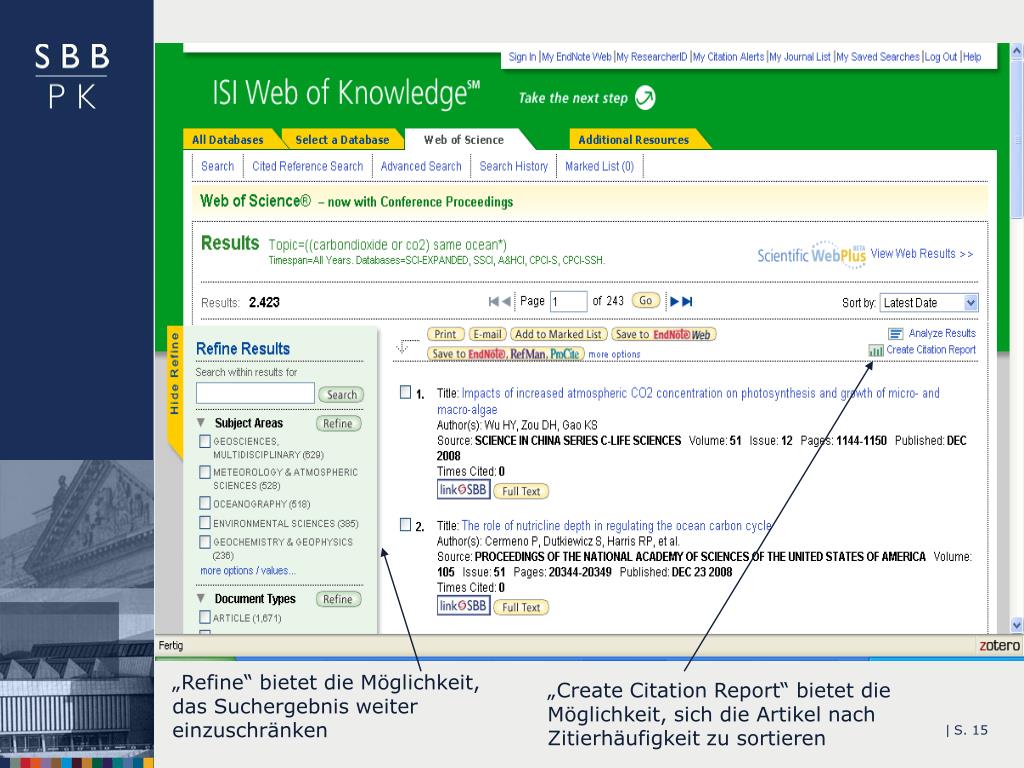Click Save to EndNote, RefMan, ProCite button
Screen dimensions: 1024x768
click(x=506, y=353)
